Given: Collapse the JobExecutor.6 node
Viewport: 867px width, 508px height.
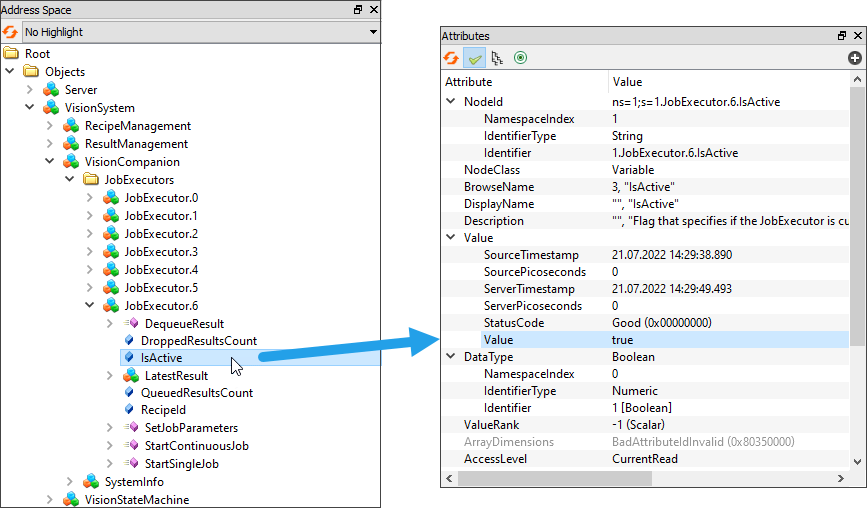Looking at the screenshot, I should tap(90, 306).
